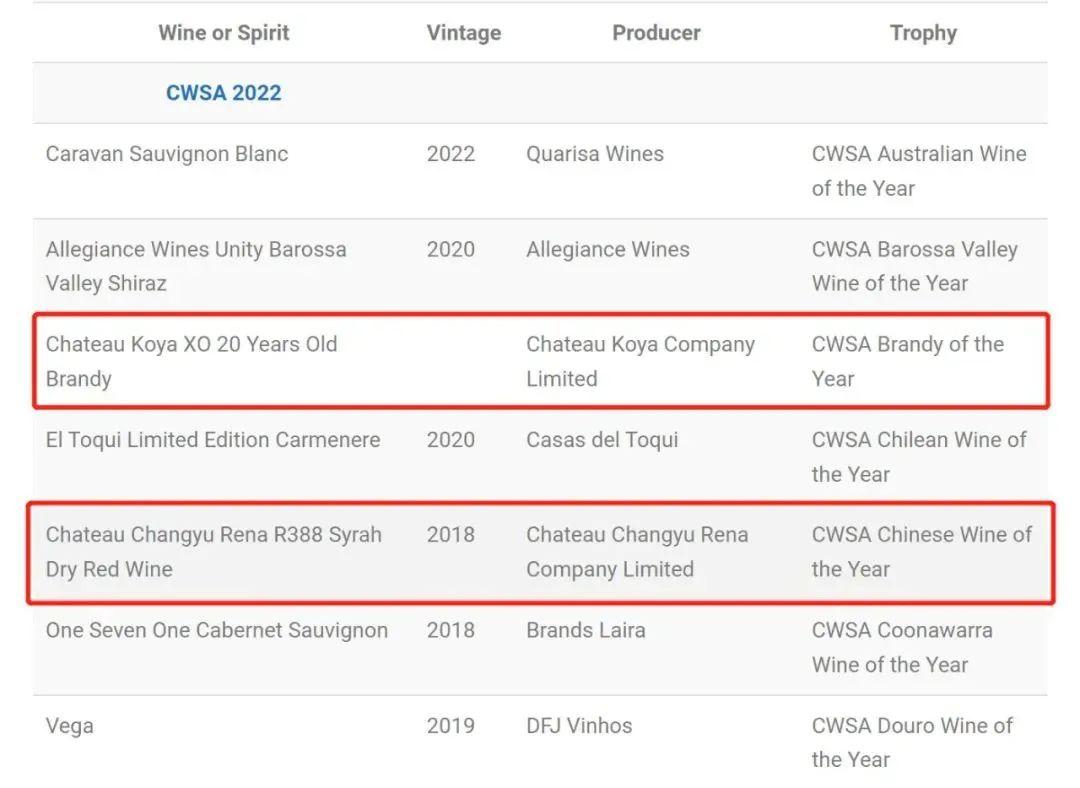Open the CWSA 2022 link
The height and width of the screenshot is (788, 1080).
223,93
